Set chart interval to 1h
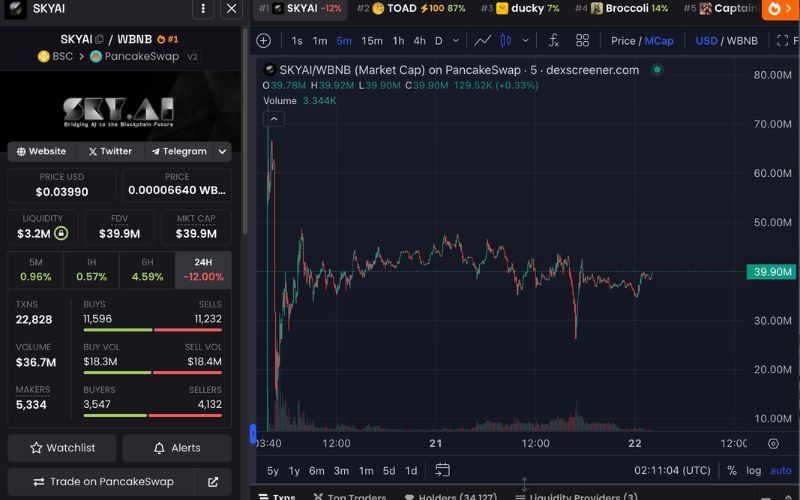The image size is (800, 500). point(398,41)
